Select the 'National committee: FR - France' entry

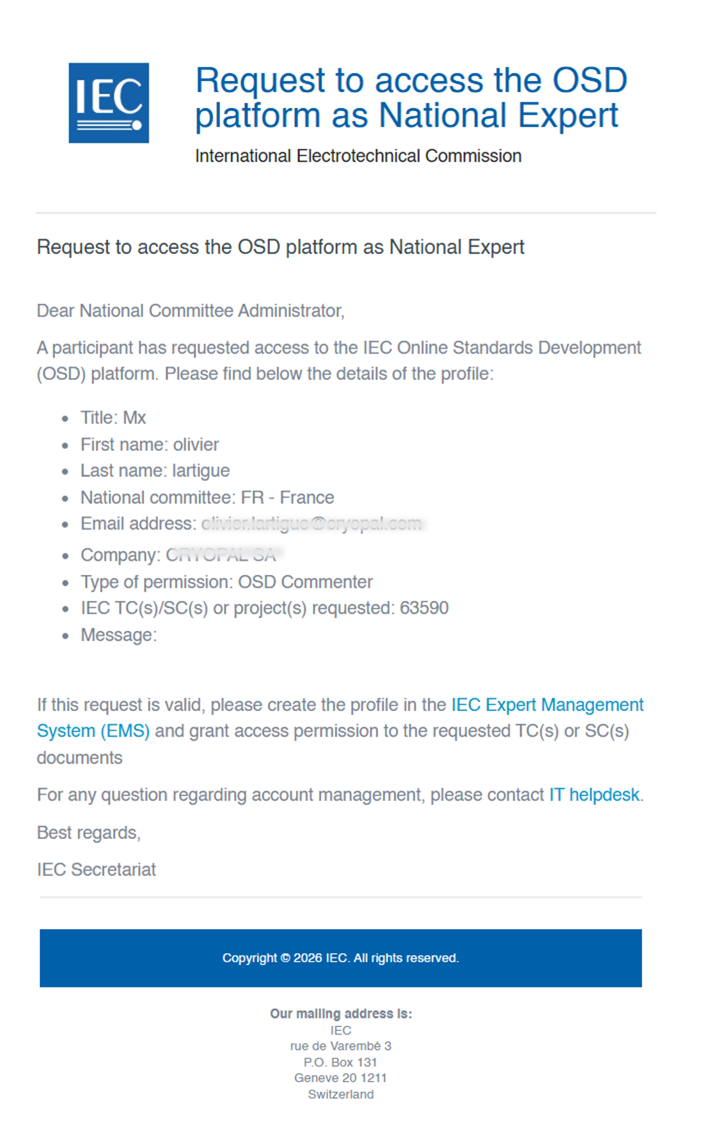point(207,497)
